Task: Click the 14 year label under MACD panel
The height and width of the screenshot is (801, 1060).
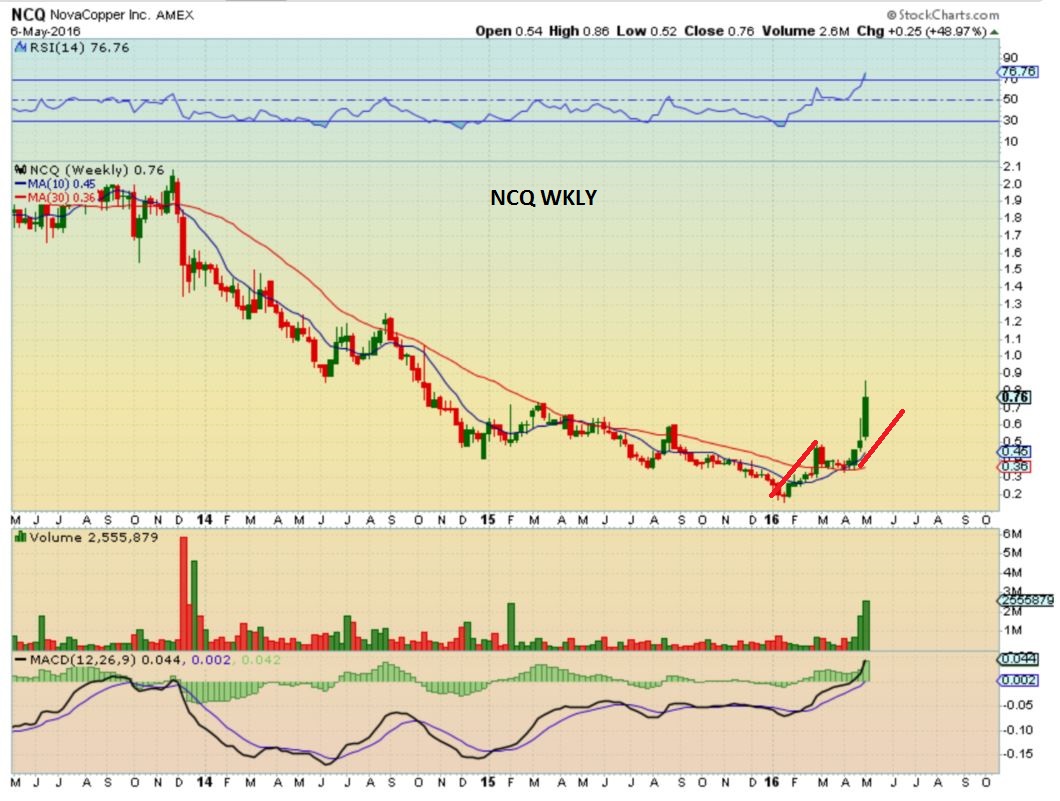Action: (x=204, y=782)
